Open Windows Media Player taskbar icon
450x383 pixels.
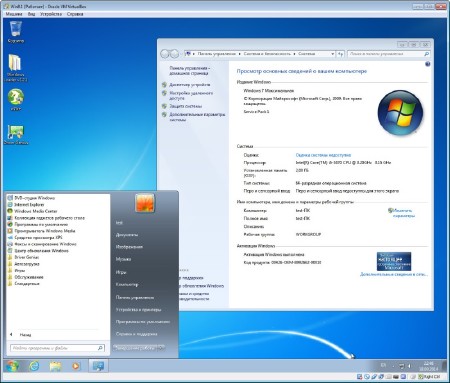(x=76, y=366)
